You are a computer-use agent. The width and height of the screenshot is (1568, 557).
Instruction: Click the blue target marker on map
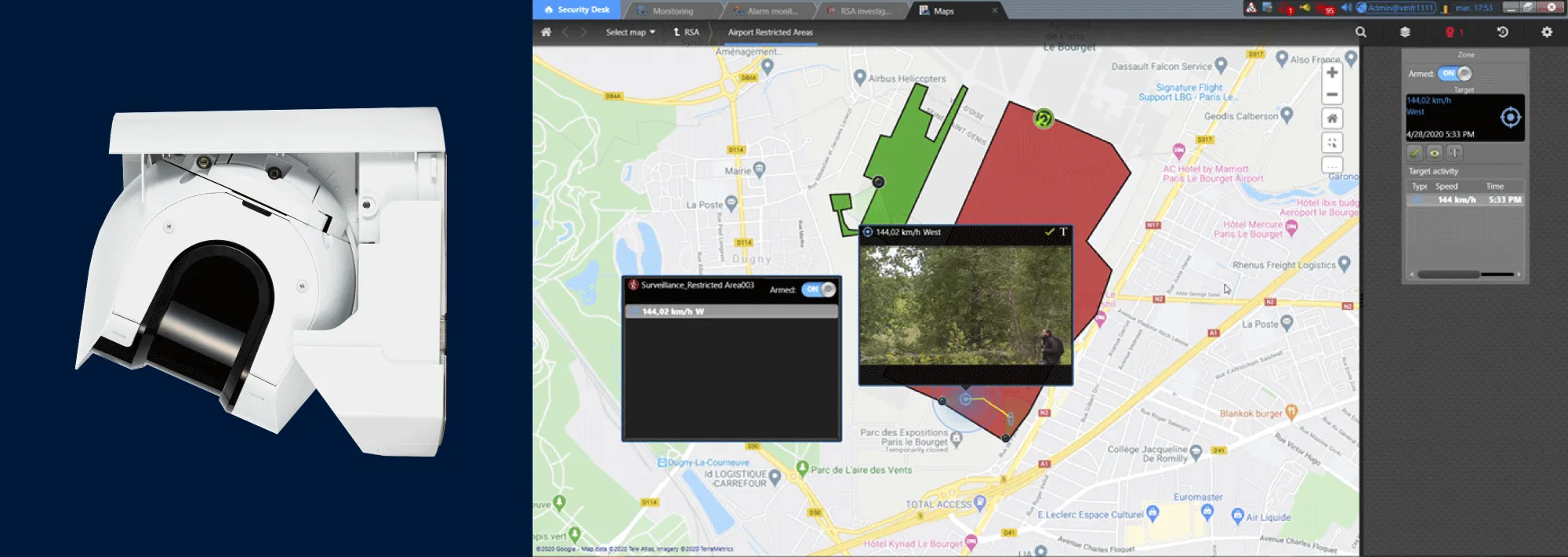point(966,399)
